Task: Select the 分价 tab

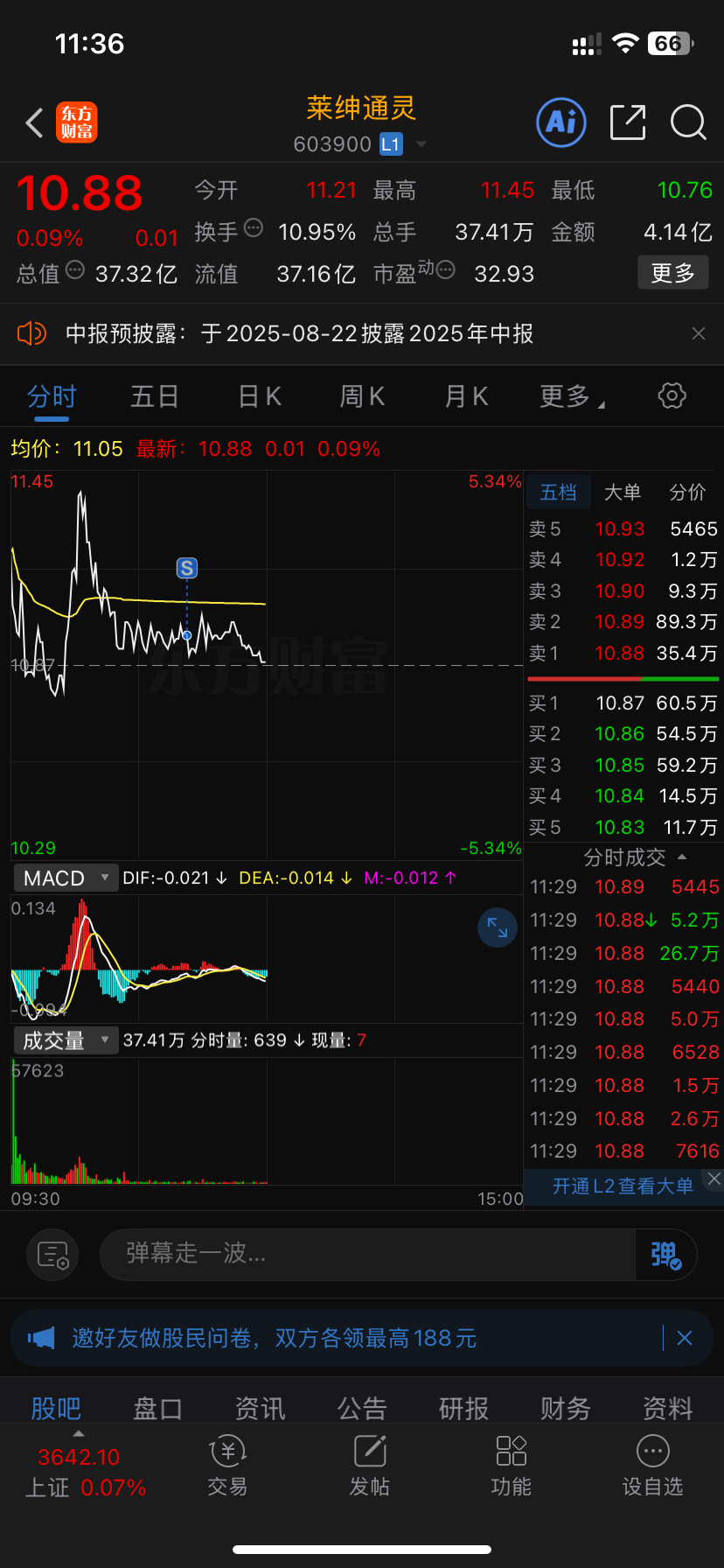Action: tap(687, 493)
